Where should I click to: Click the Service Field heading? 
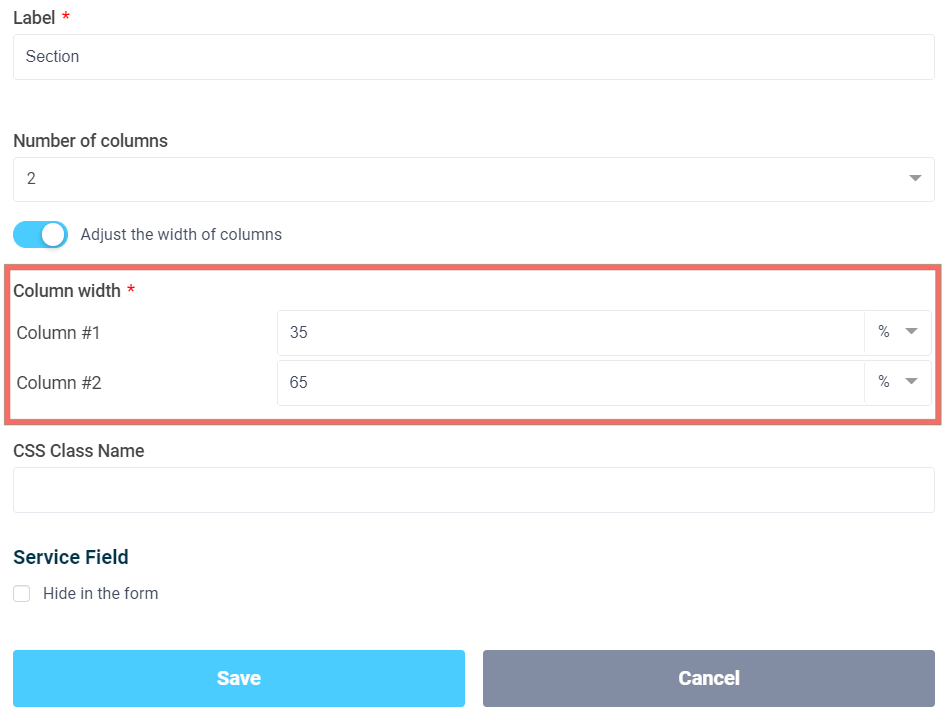[x=71, y=558]
